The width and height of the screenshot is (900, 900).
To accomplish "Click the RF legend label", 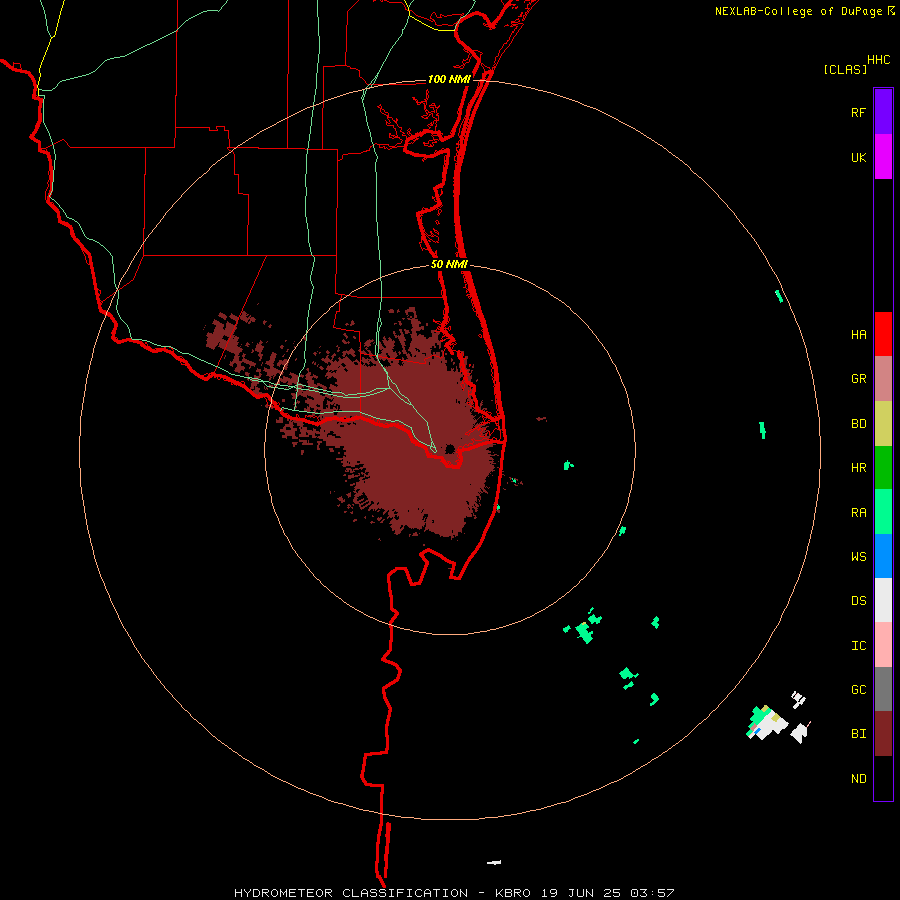I will (858, 112).
